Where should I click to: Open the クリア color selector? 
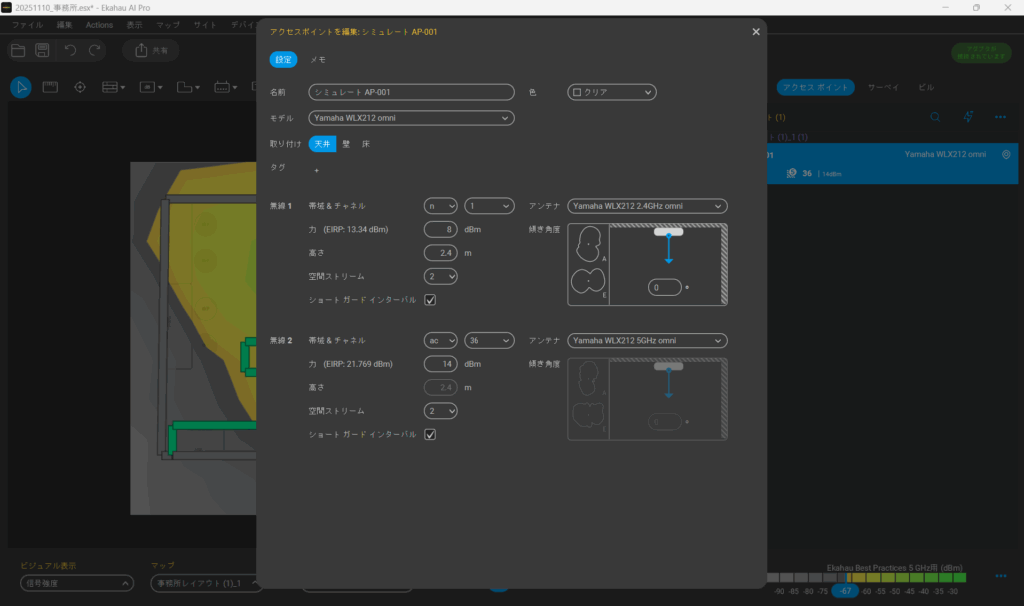tap(612, 92)
